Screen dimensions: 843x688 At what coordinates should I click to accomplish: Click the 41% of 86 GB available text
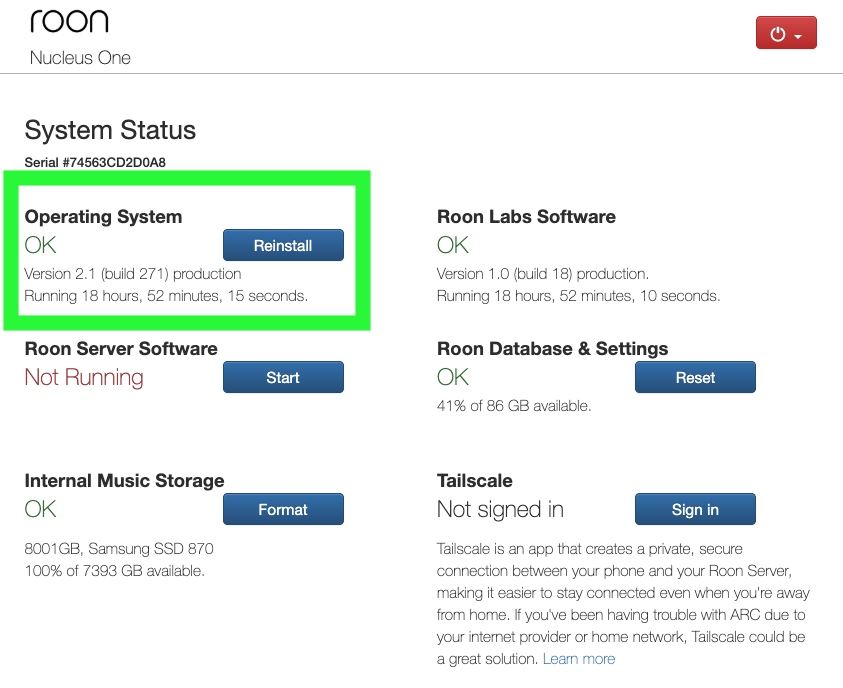click(514, 406)
